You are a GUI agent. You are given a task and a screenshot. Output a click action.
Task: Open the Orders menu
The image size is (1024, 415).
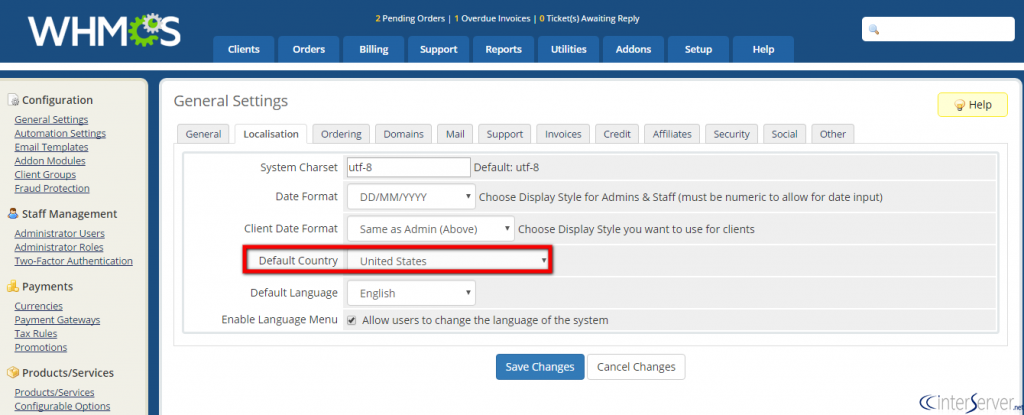309,49
